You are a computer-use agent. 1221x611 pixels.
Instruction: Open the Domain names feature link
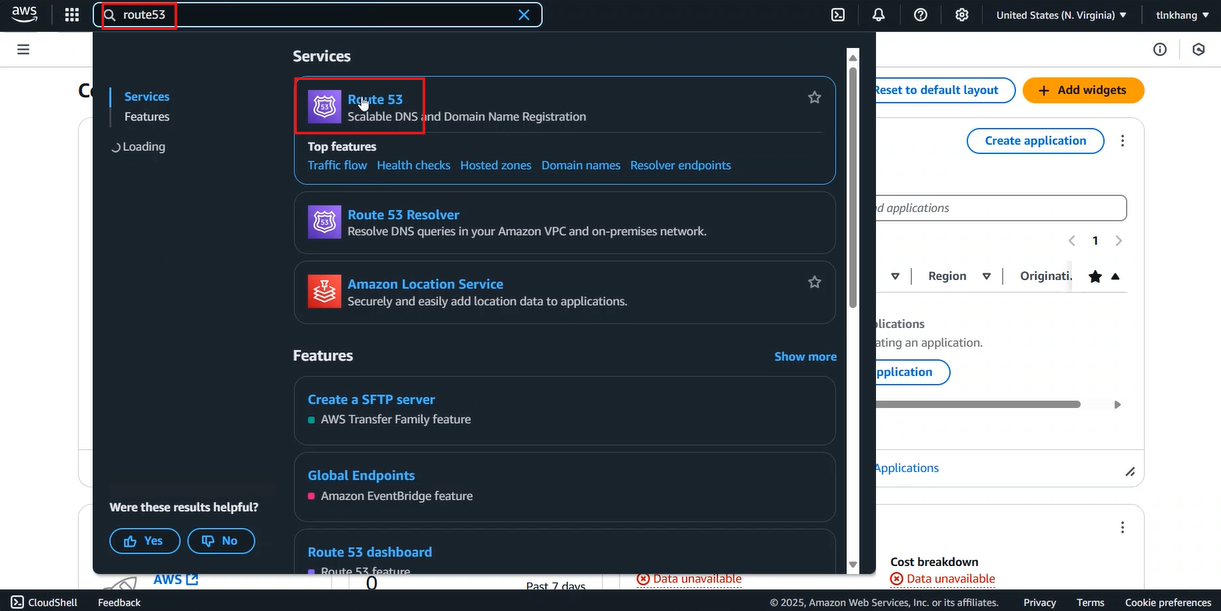(x=581, y=165)
